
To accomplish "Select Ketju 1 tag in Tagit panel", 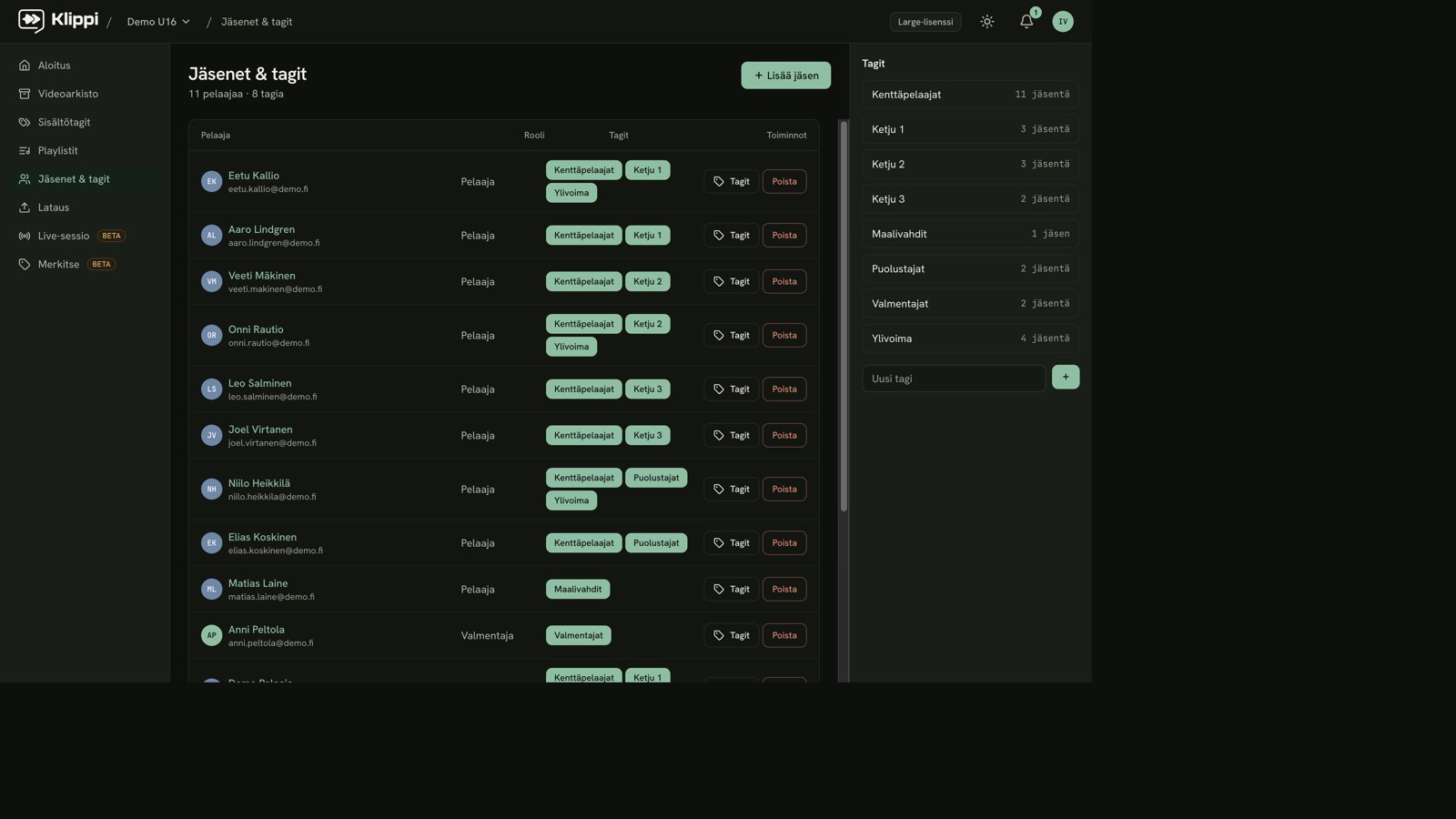I will (x=970, y=129).
